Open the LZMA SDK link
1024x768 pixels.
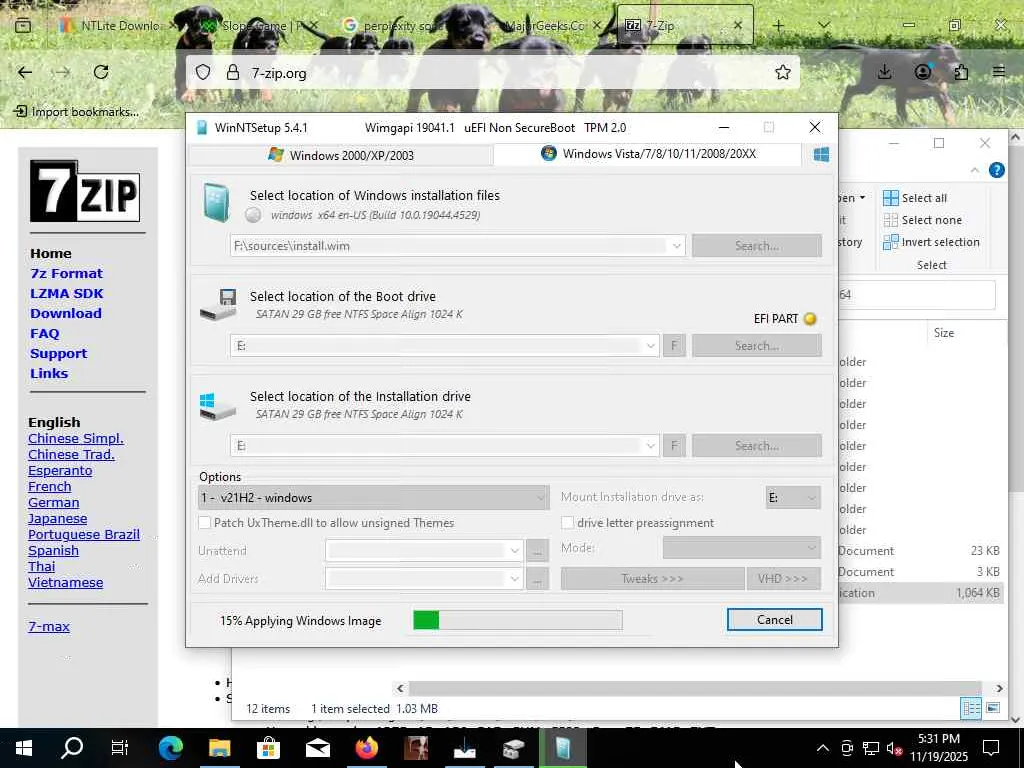pos(67,293)
